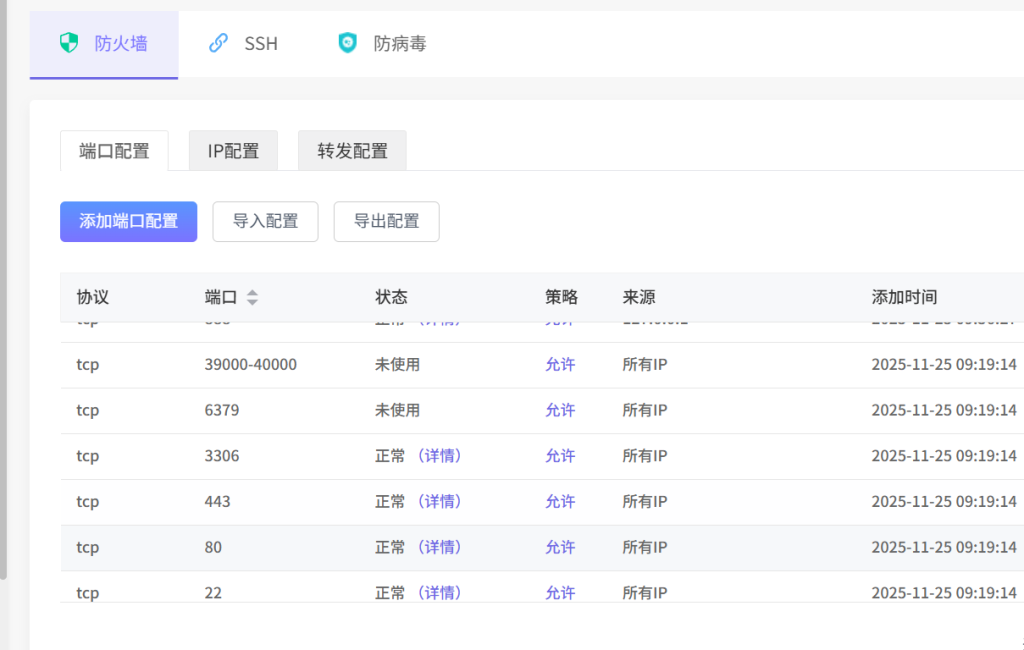Image resolution: width=1024 pixels, height=650 pixels.
Task: Click the SSH link chain icon
Action: point(218,43)
